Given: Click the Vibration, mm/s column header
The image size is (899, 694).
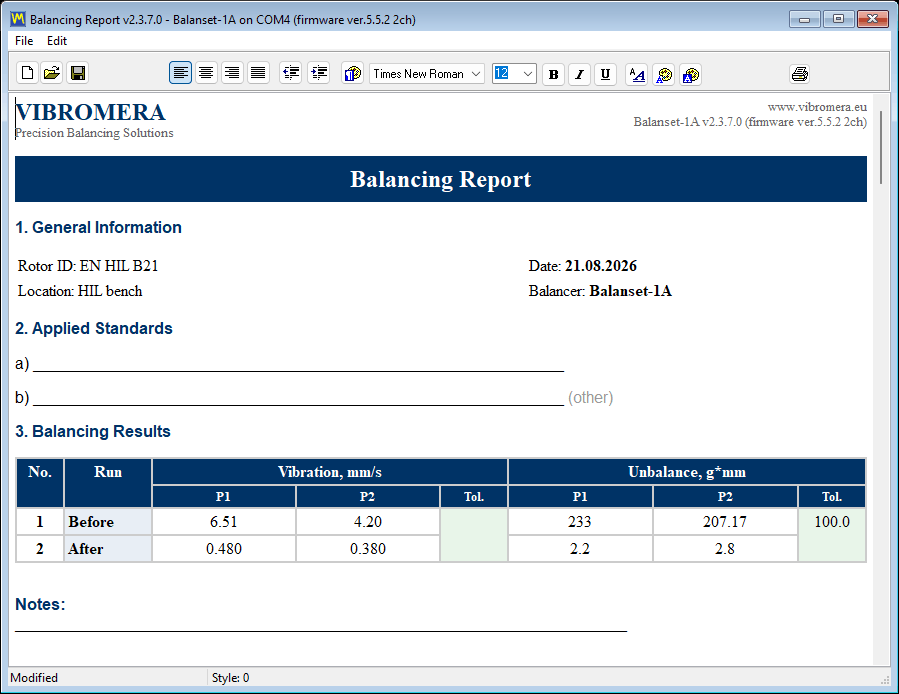Looking at the screenshot, I should point(330,472).
